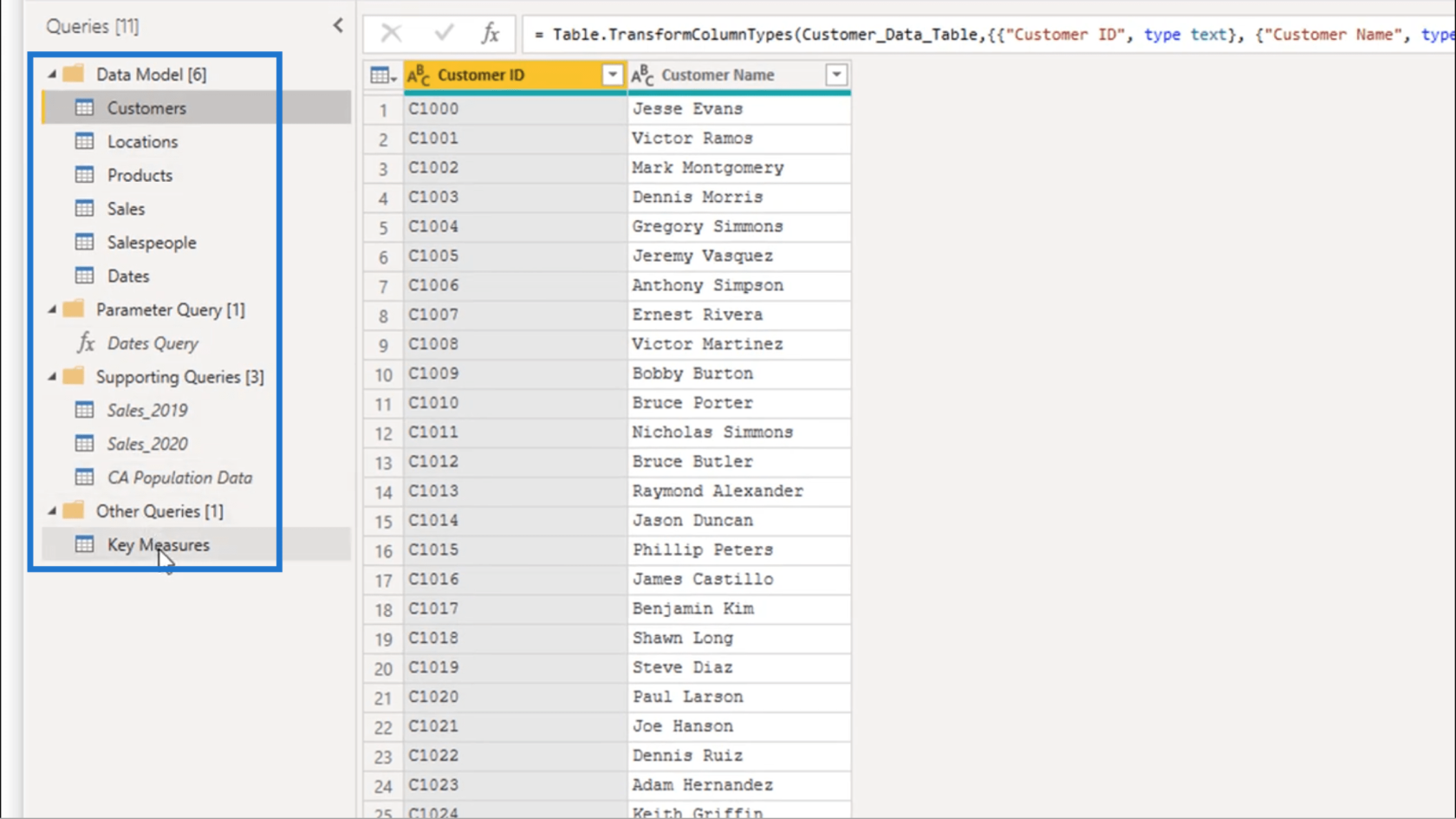Click the cell with Adam Hernandez

pos(738,785)
